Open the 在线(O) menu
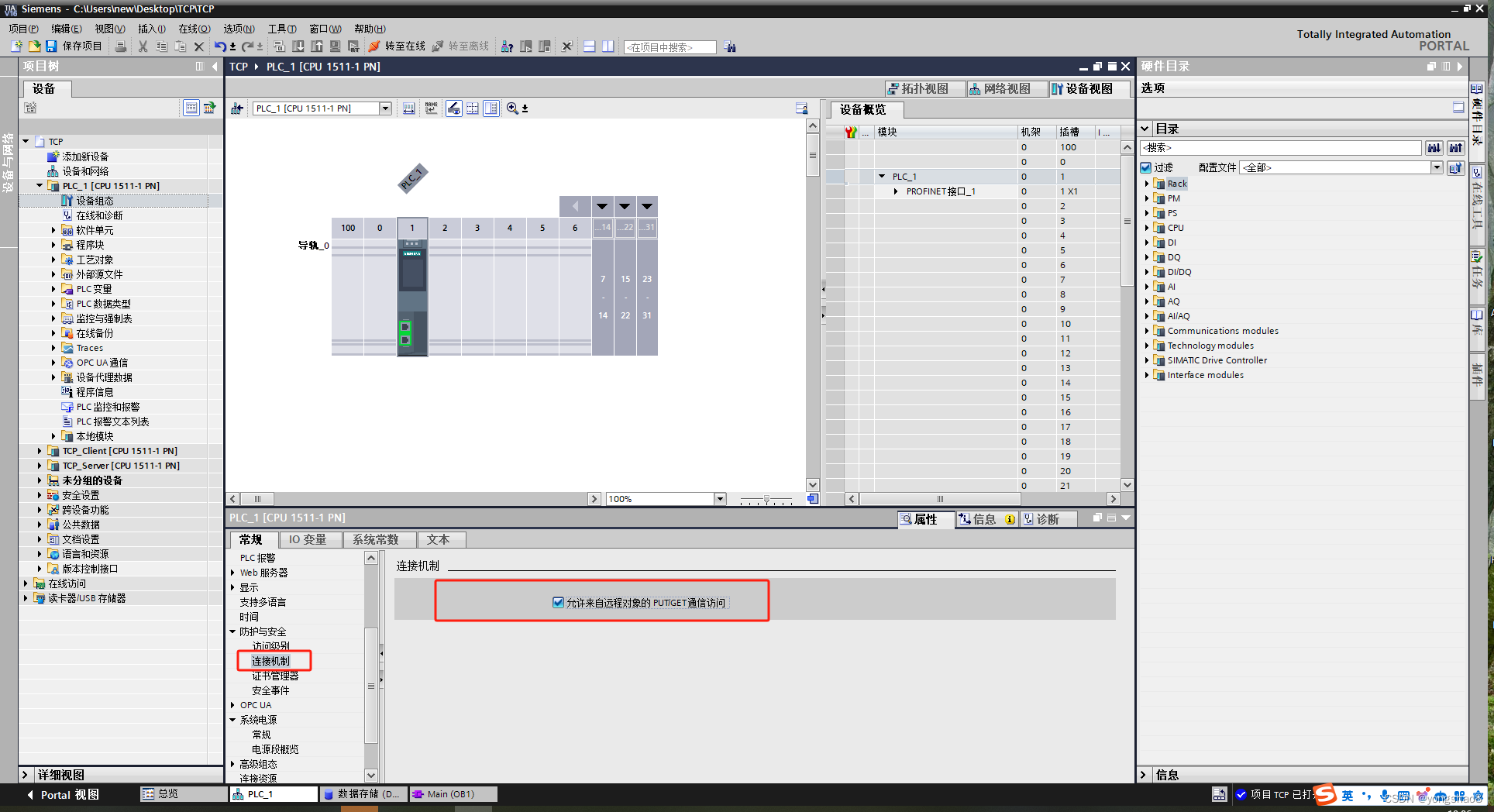 click(194, 29)
